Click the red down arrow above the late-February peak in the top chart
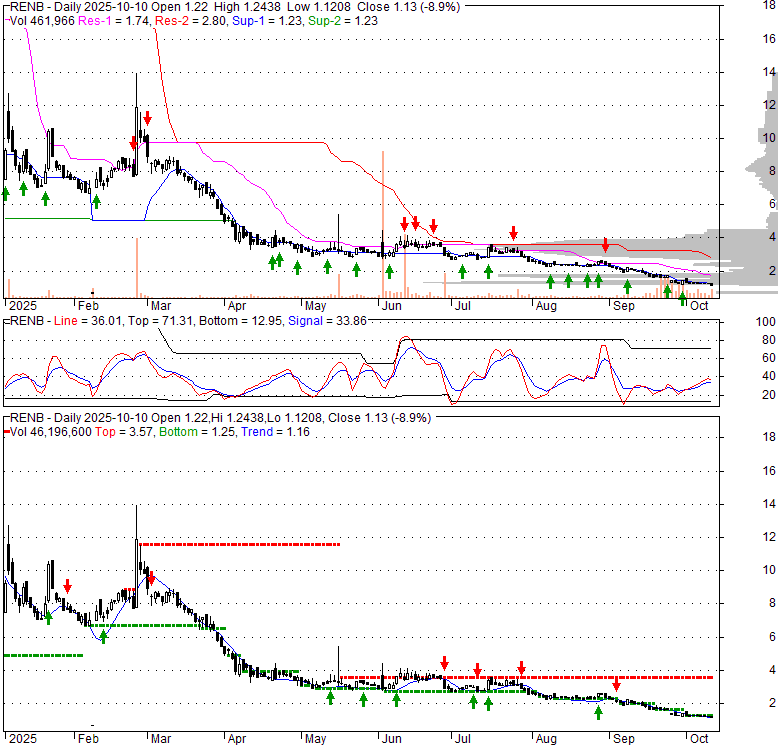 tap(147, 118)
